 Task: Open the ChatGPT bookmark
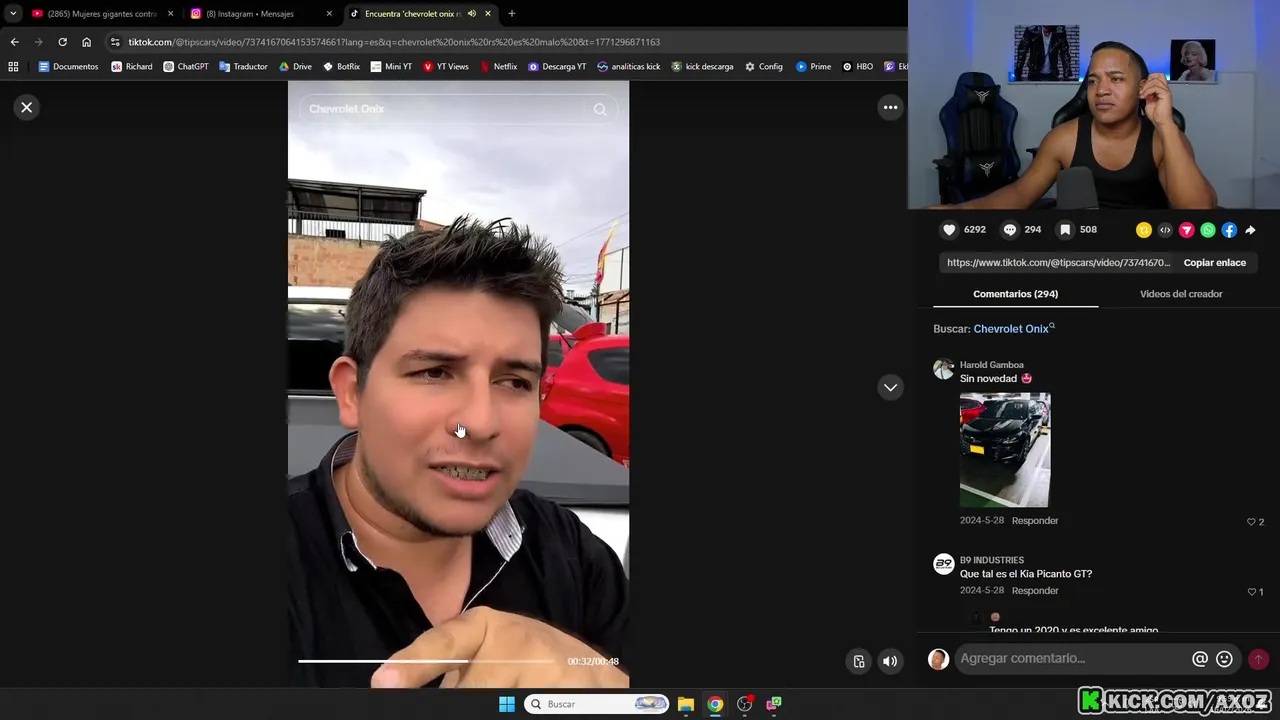(x=186, y=67)
